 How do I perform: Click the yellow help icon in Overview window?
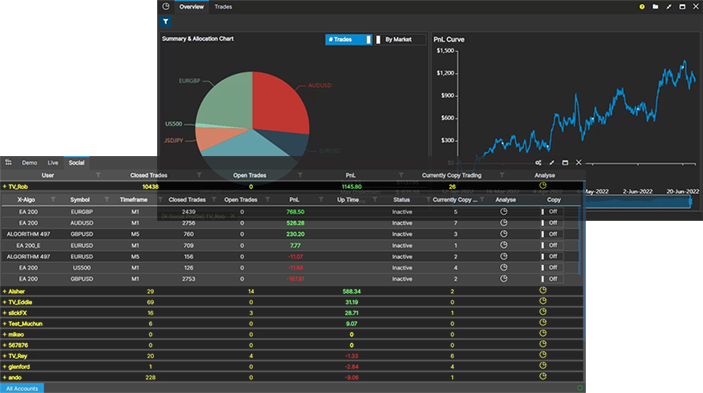[642, 7]
